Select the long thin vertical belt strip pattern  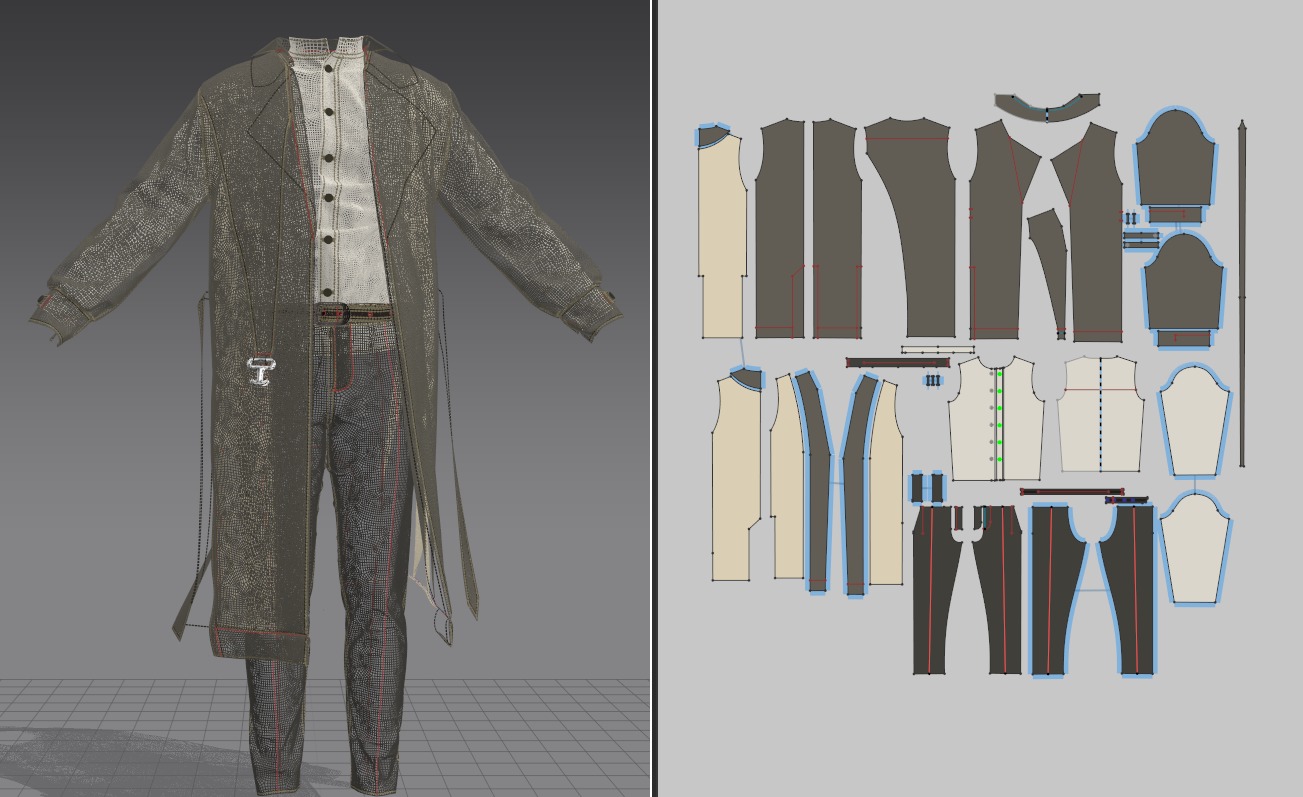1242,294
